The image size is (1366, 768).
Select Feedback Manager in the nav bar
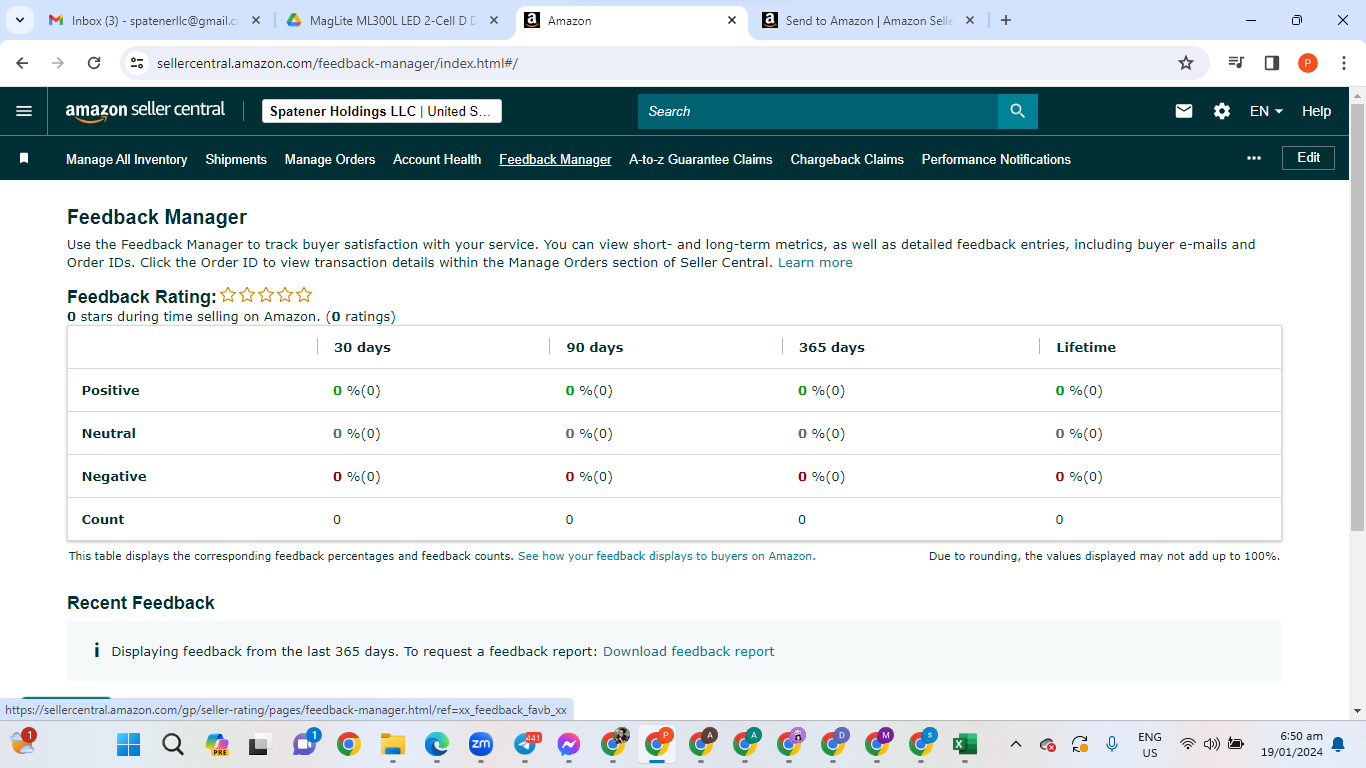(x=555, y=159)
